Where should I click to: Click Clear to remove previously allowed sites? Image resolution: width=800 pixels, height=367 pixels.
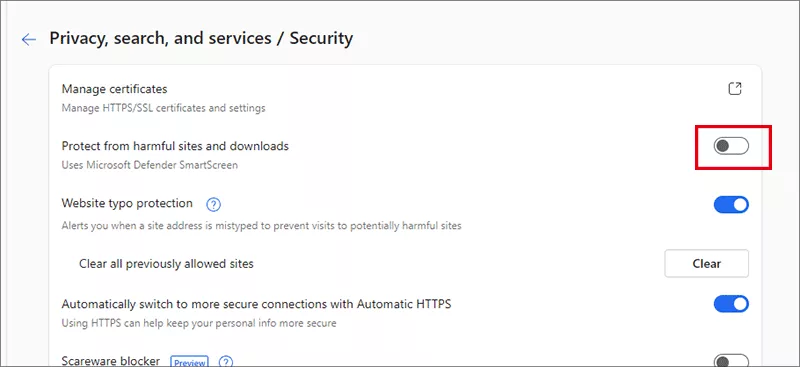tap(707, 263)
